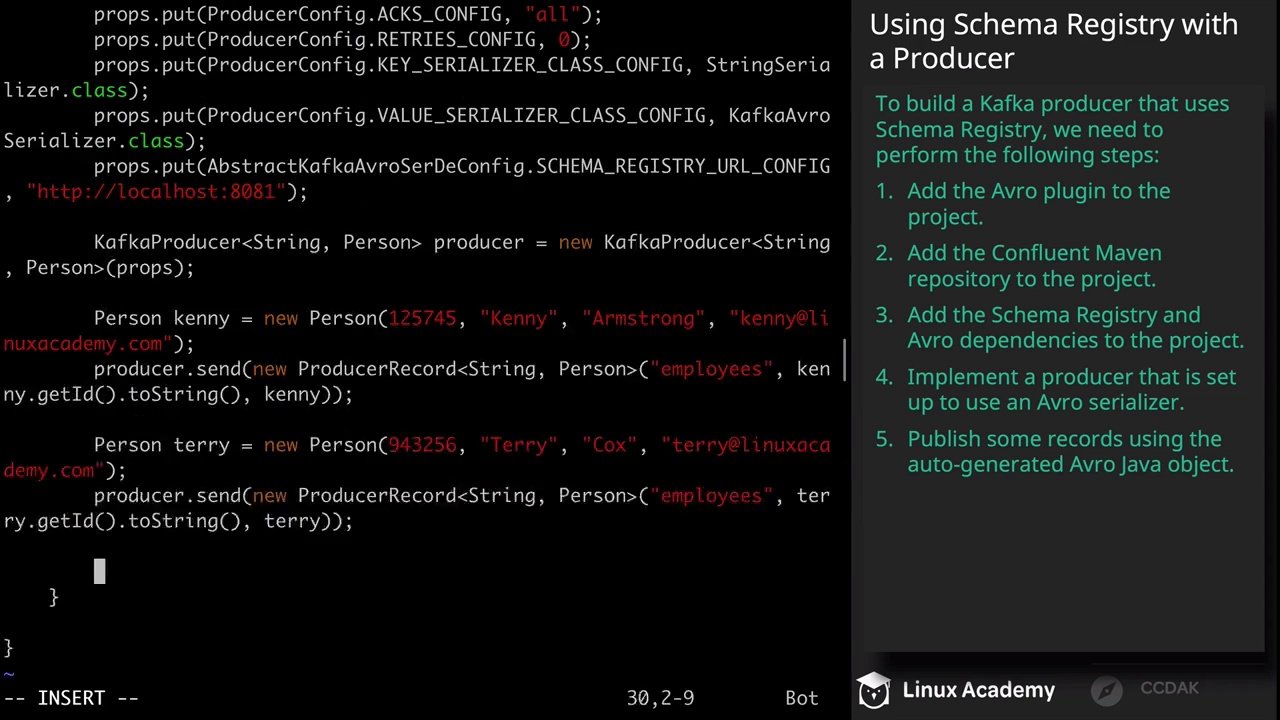Screen dimensions: 1280x720
Task: Click the slide title Using Schema Registry
Action: pyautogui.click(x=1053, y=41)
